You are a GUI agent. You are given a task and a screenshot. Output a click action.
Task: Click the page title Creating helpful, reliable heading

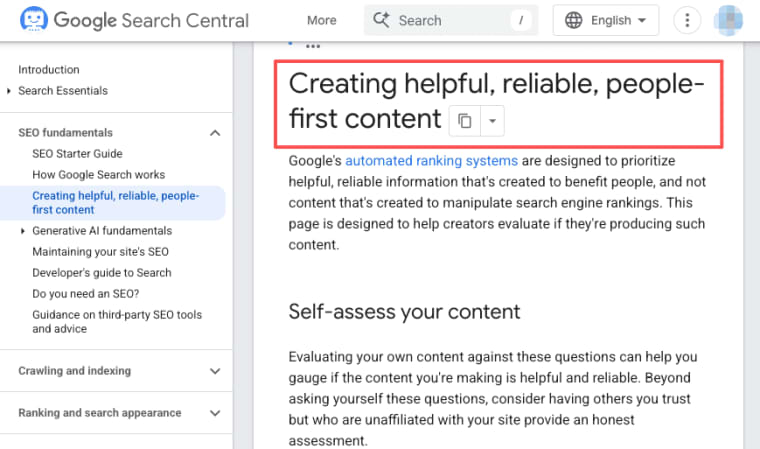(496, 101)
